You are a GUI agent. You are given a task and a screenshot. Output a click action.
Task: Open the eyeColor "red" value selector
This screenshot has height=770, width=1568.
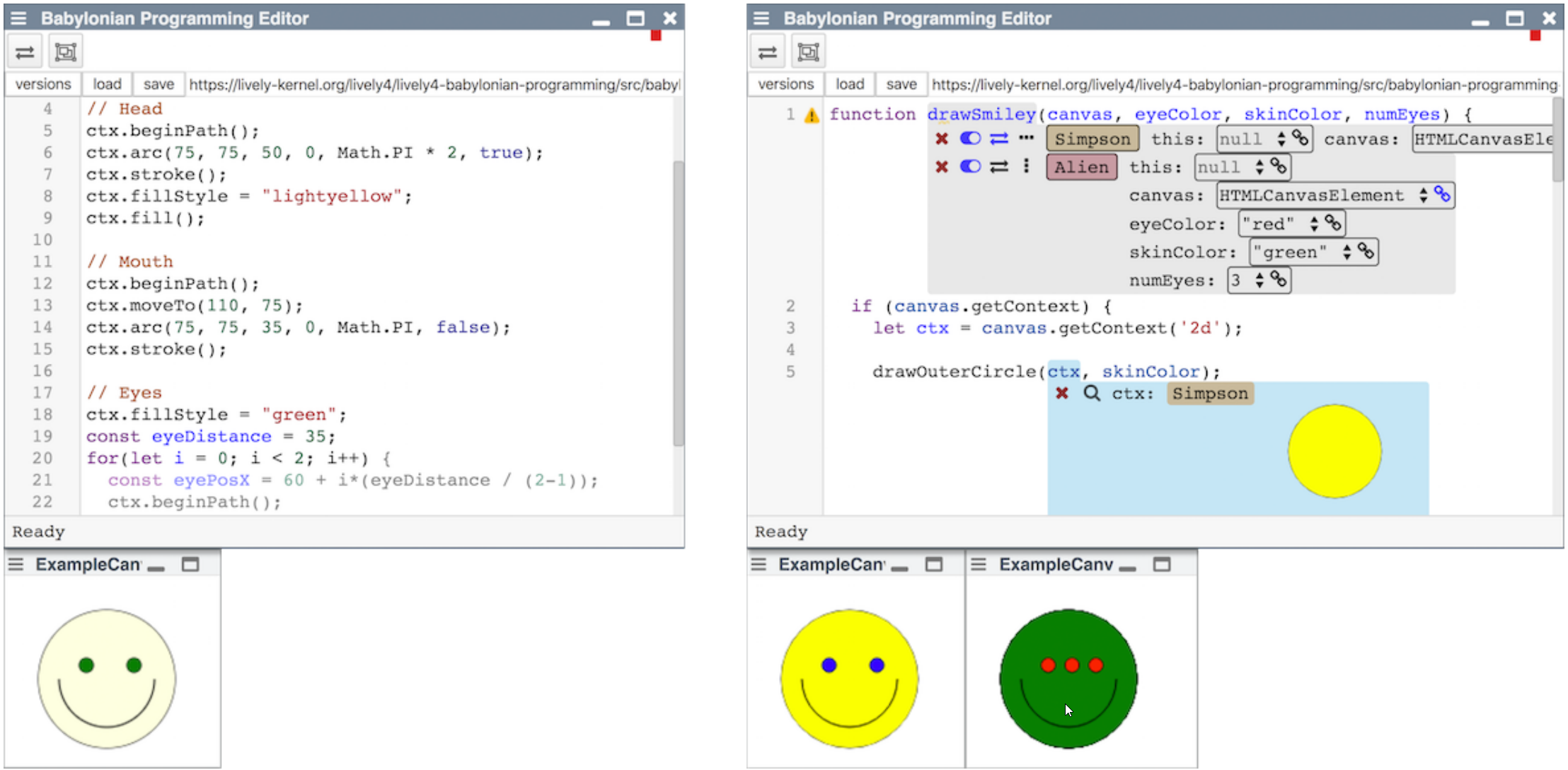(1314, 224)
